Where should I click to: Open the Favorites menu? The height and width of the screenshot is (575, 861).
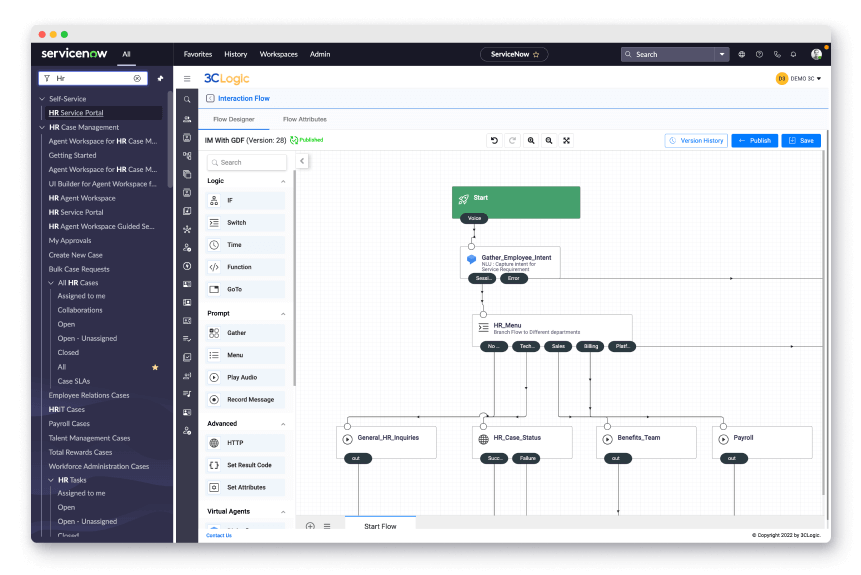coord(198,54)
